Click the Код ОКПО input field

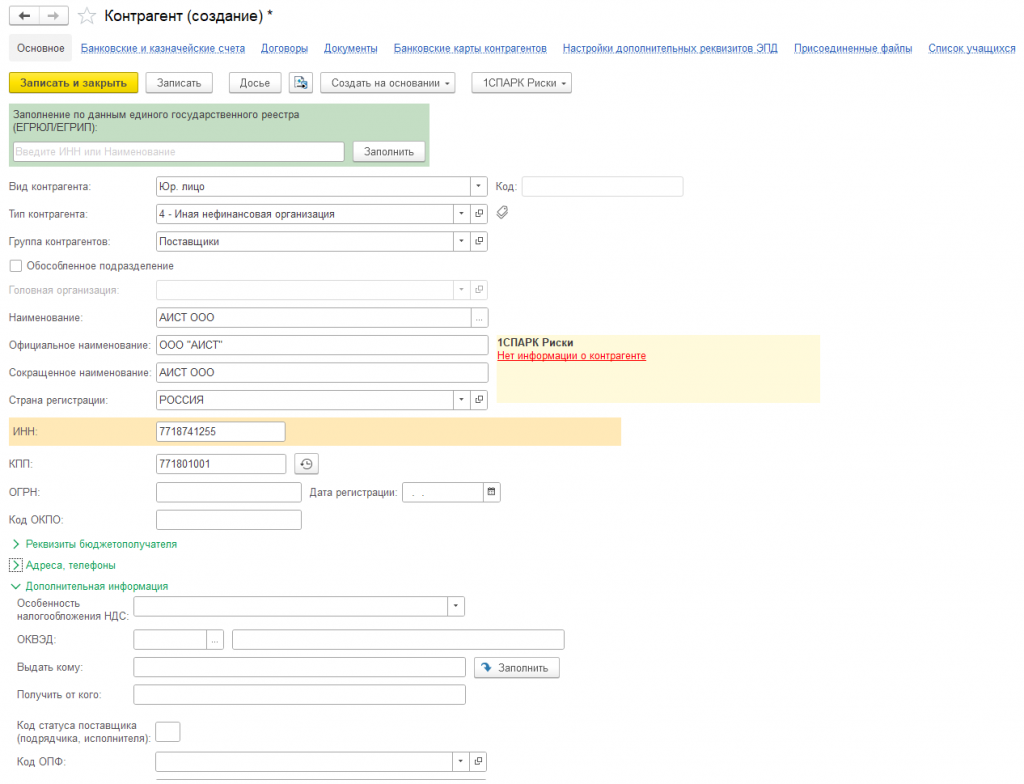229,519
